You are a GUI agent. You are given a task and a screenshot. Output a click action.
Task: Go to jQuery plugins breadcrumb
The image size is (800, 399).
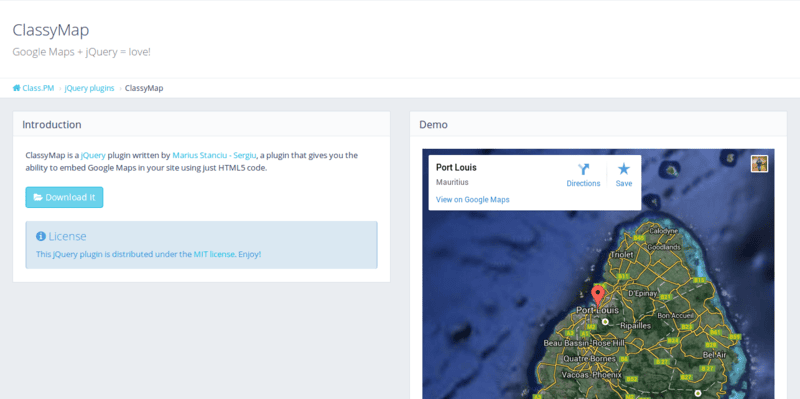(x=89, y=88)
